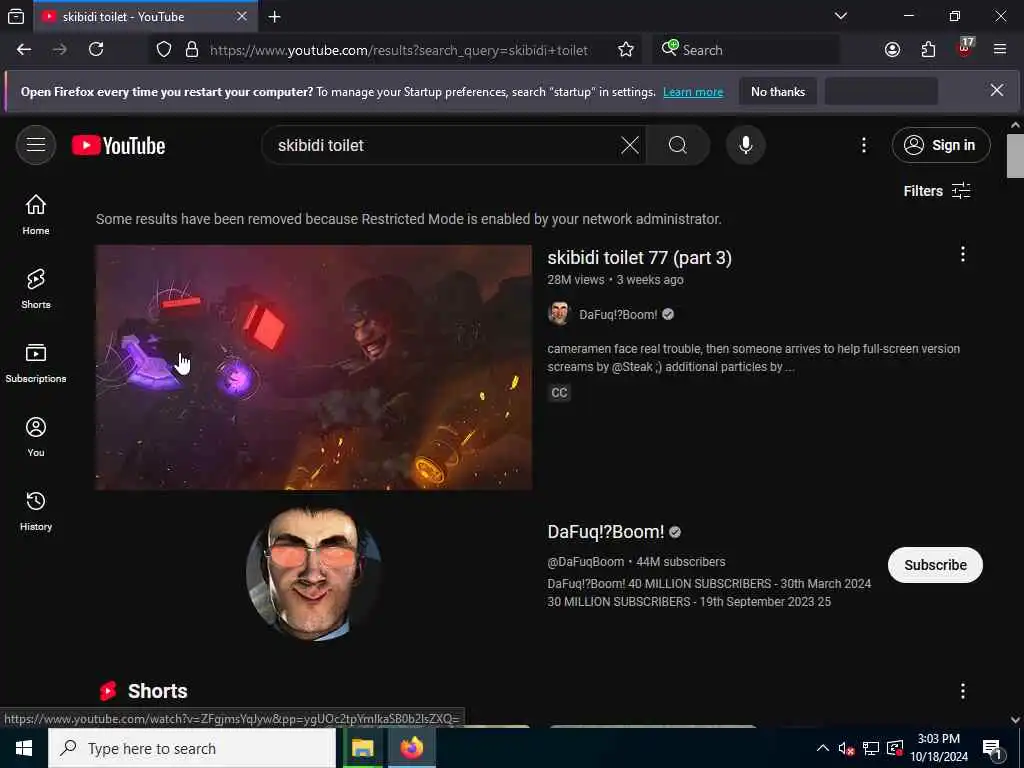Bookmark this page with the star icon
This screenshot has height=768, width=1024.
(x=626, y=50)
